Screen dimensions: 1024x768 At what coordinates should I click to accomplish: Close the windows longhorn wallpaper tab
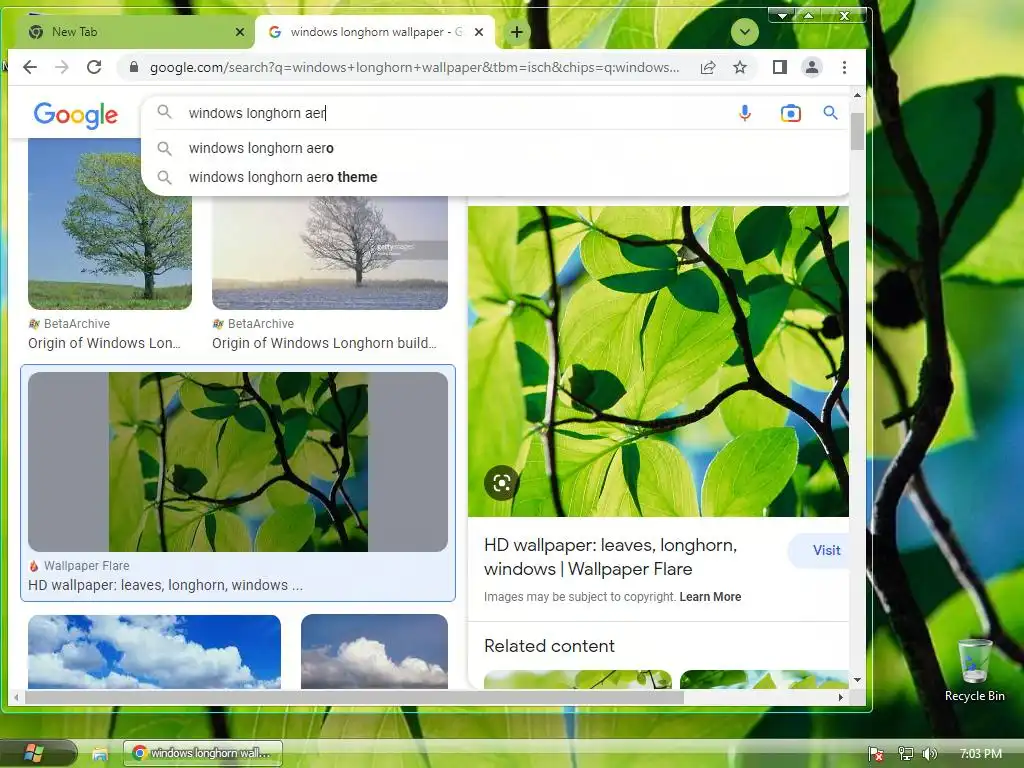coord(479,32)
